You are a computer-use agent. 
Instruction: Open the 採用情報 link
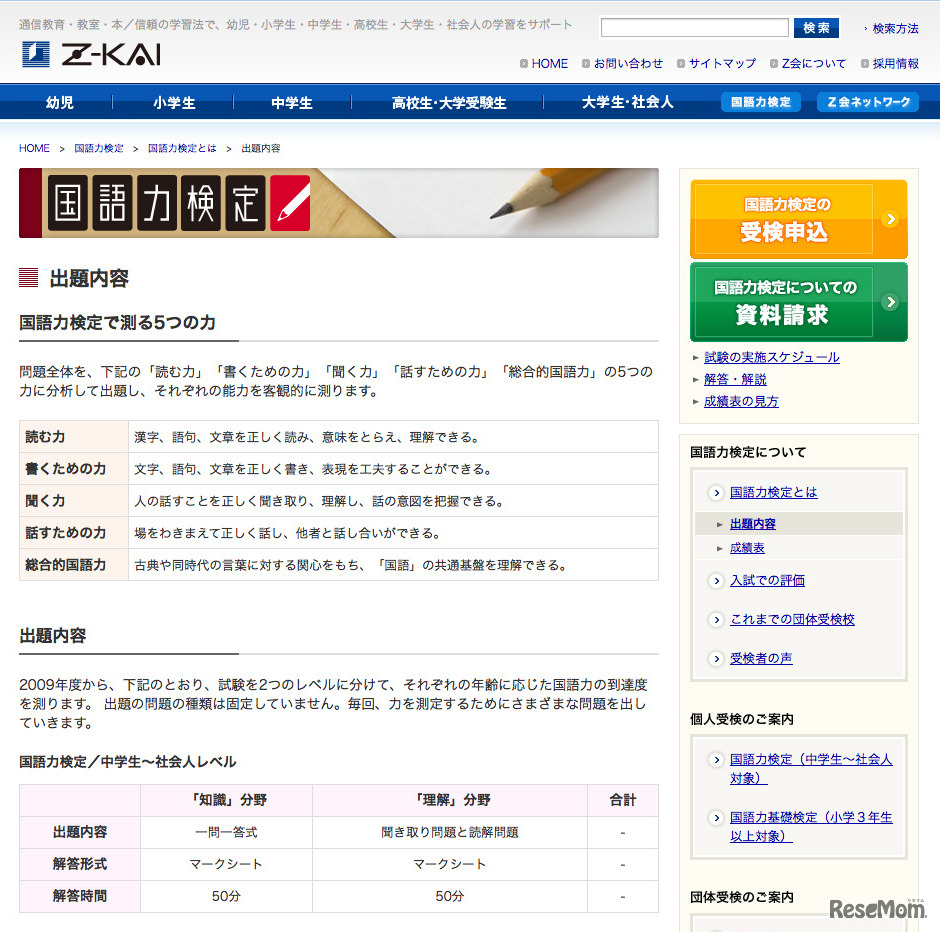896,64
